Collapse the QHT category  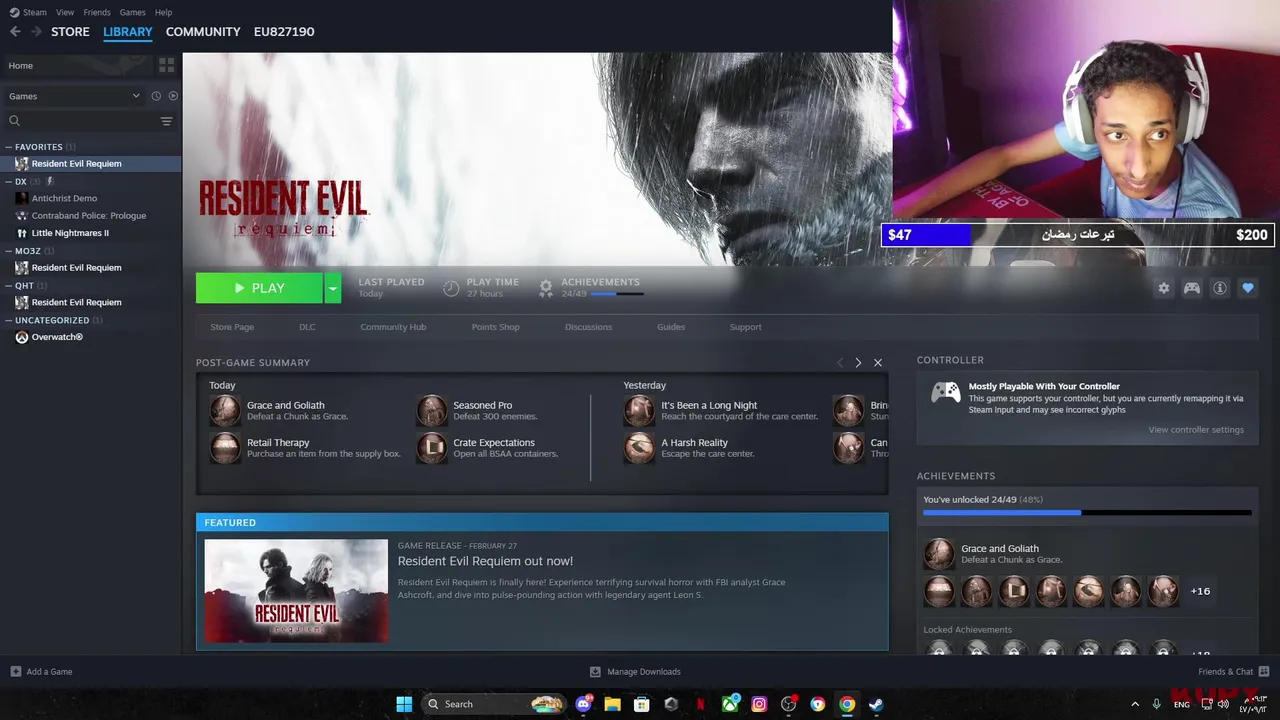click(x=9, y=285)
